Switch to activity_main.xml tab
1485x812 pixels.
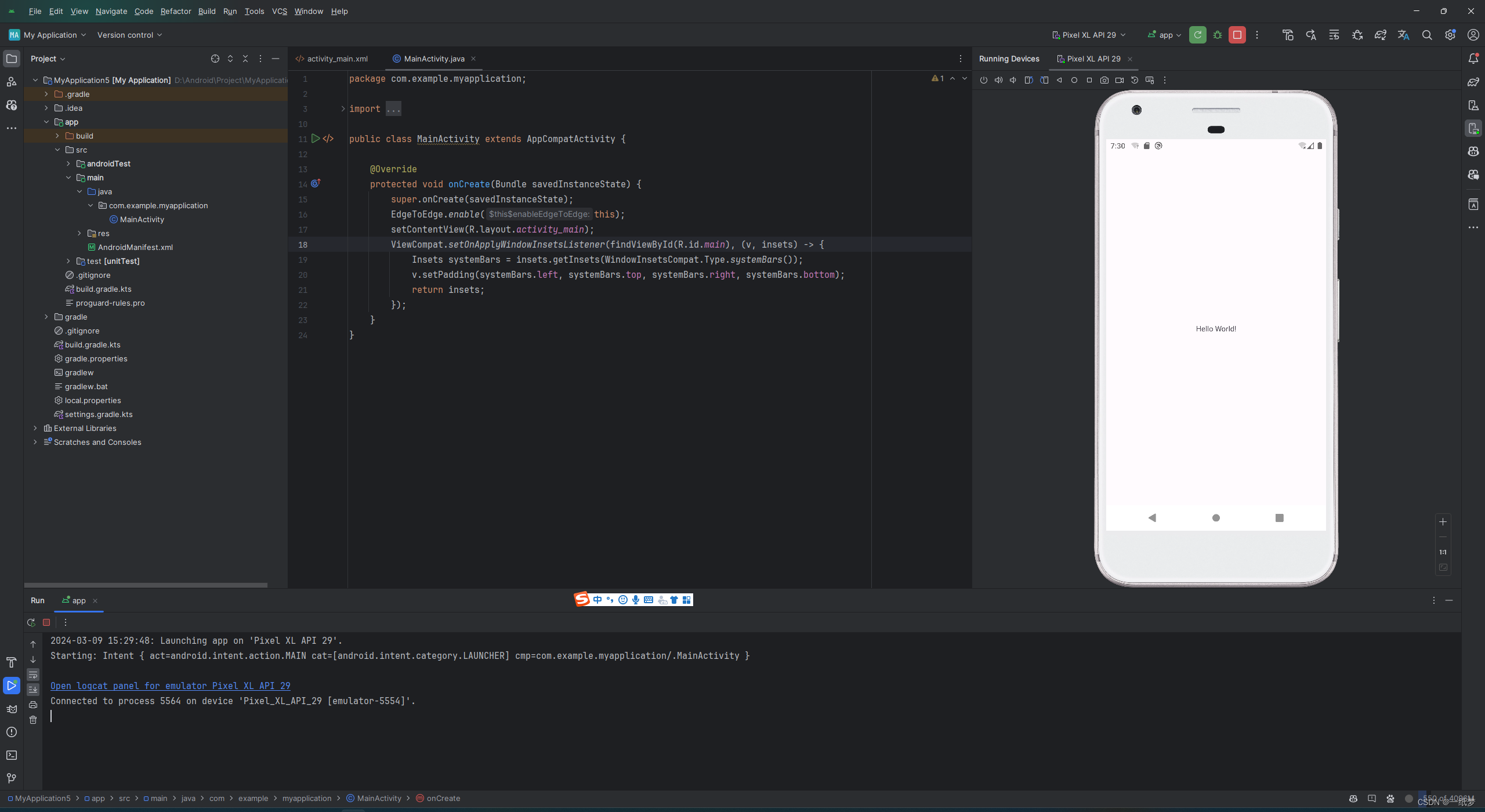click(336, 59)
